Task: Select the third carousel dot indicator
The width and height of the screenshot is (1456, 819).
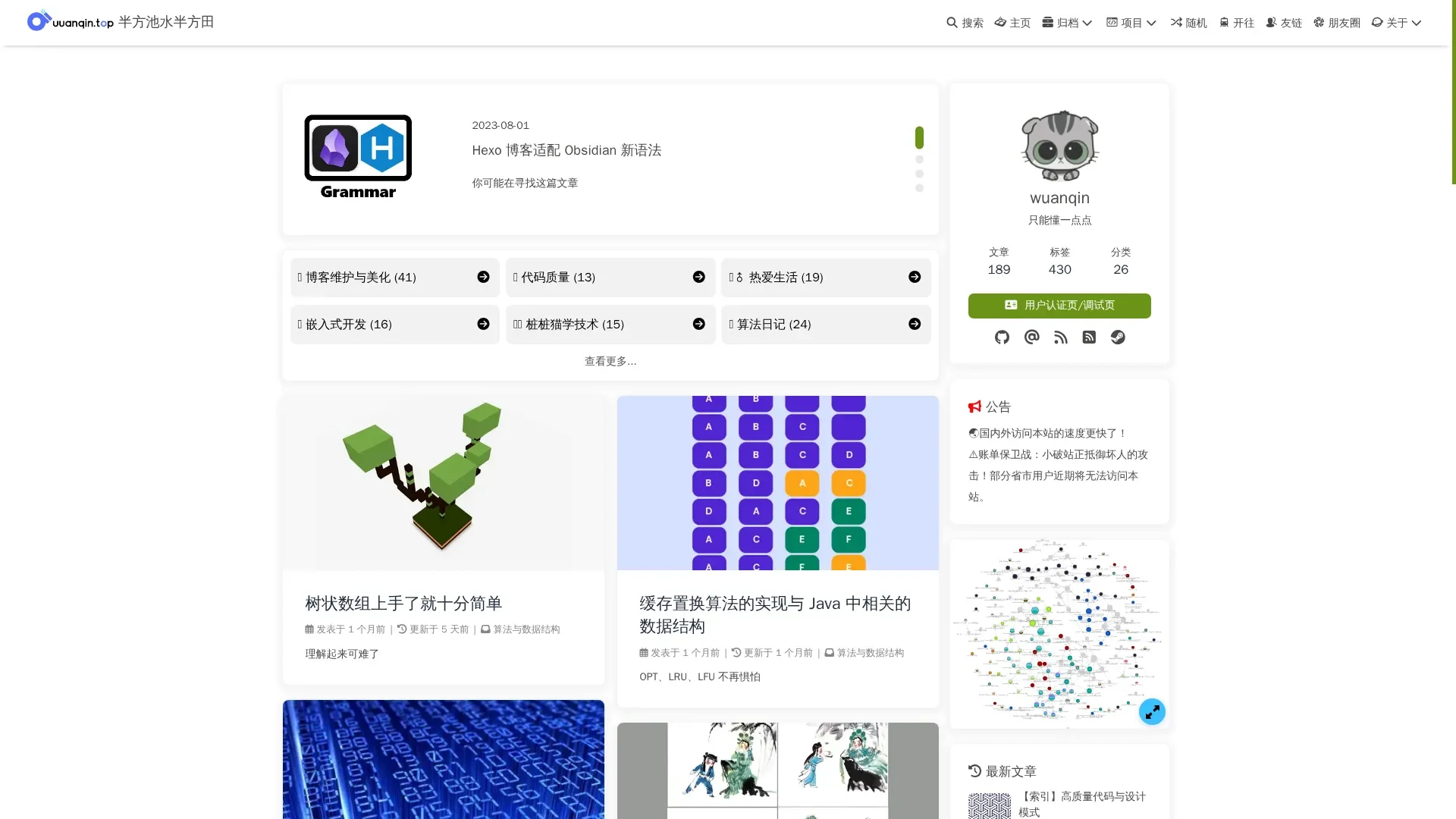Action: coord(919,174)
